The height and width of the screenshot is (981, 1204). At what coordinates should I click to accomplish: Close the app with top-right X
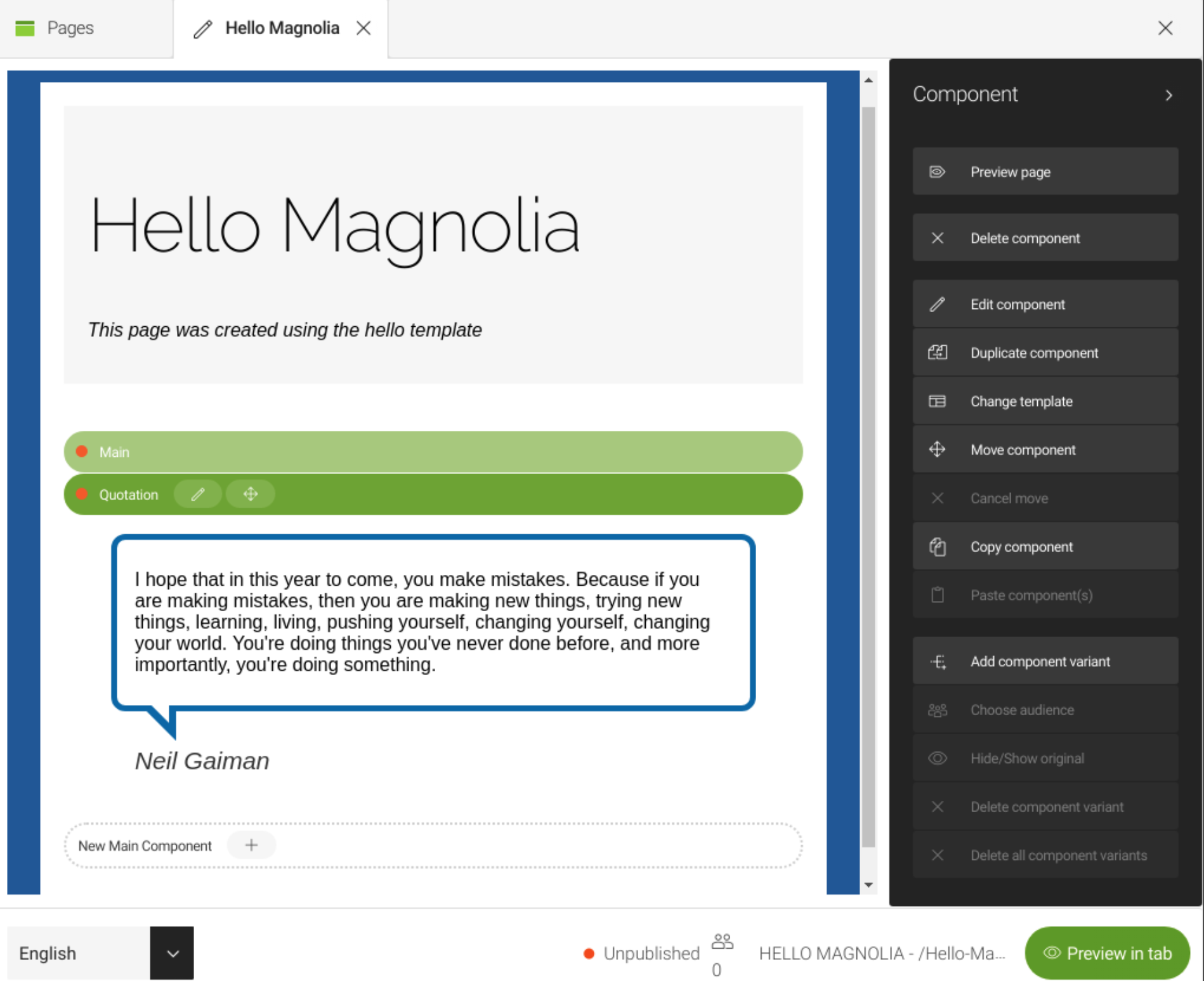pos(1165,28)
